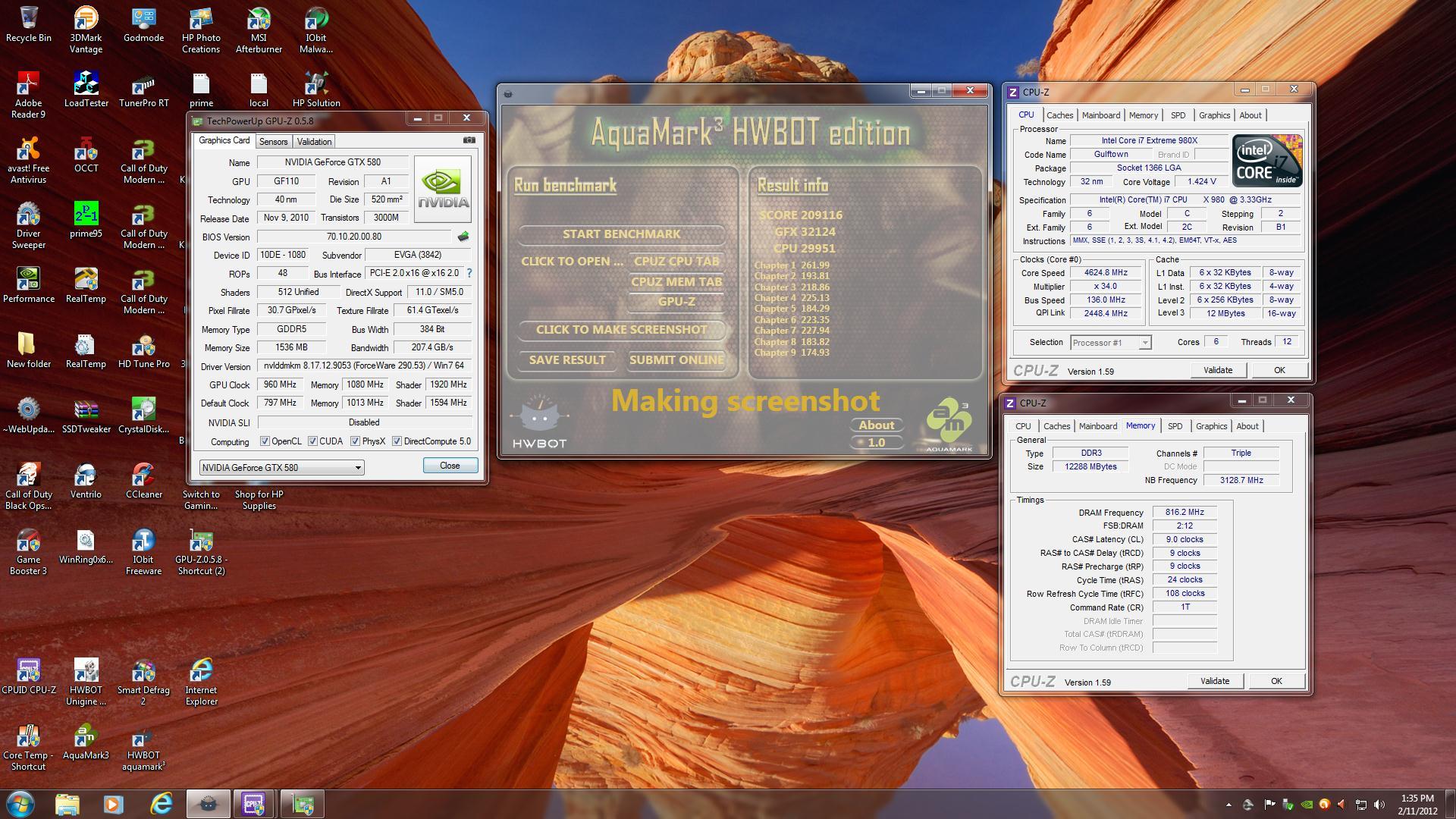
Task: Open Core Temp shortcut icon
Action: [x=28, y=747]
